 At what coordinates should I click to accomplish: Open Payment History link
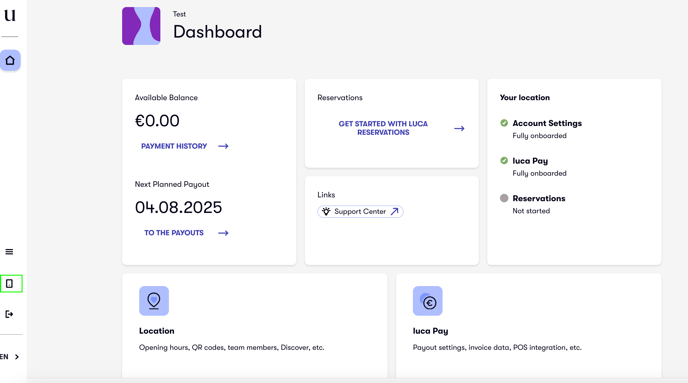(174, 146)
